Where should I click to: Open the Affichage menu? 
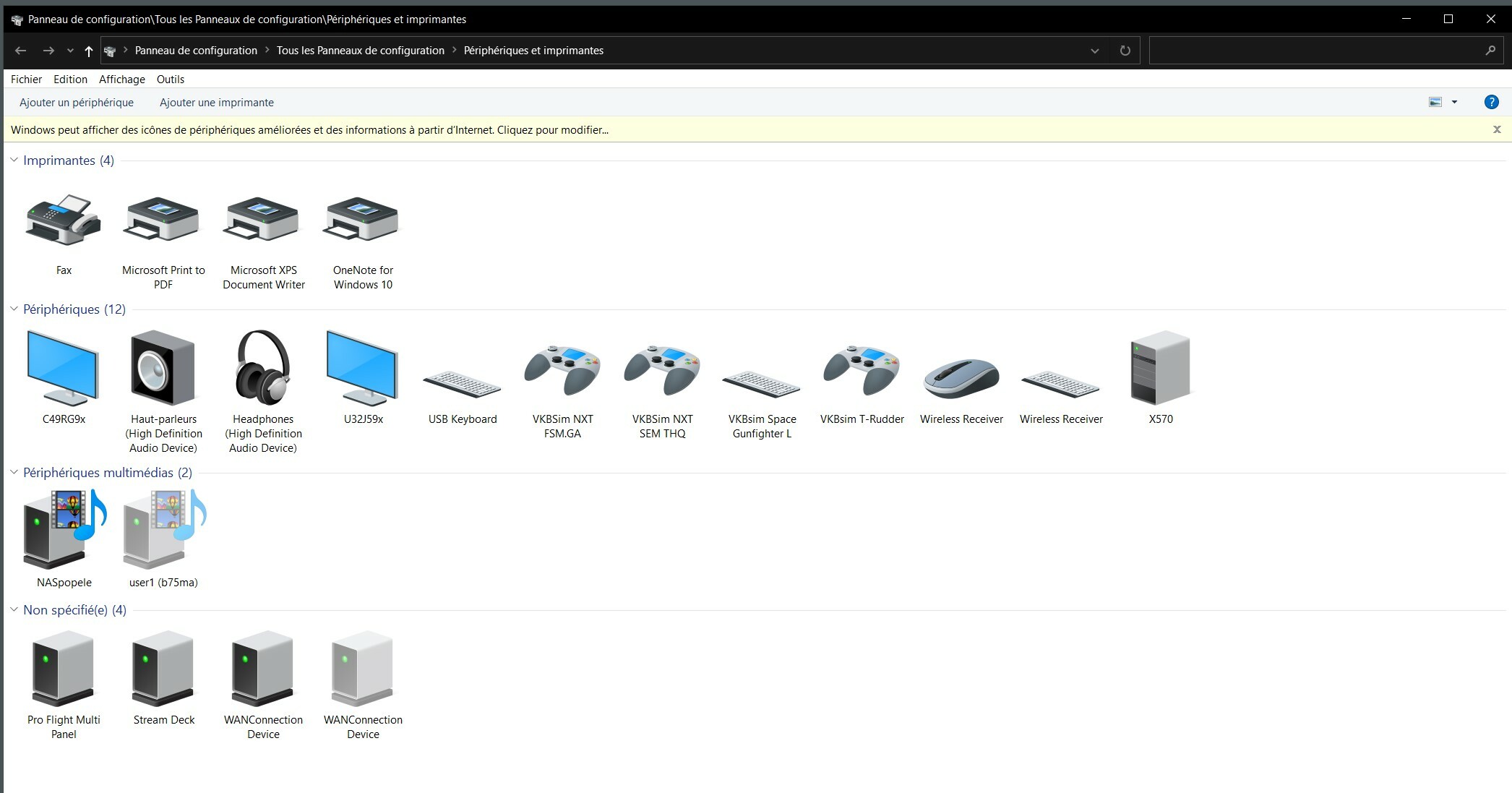click(121, 80)
